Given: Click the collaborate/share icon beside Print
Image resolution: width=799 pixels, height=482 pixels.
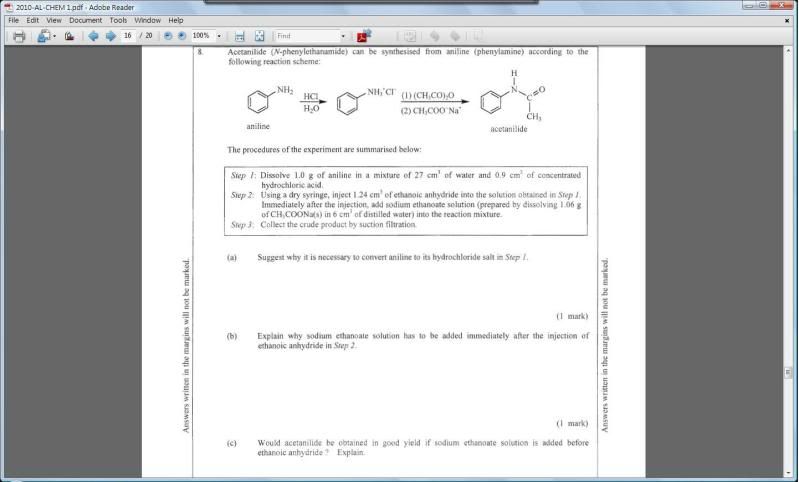Looking at the screenshot, I should click(x=44, y=36).
